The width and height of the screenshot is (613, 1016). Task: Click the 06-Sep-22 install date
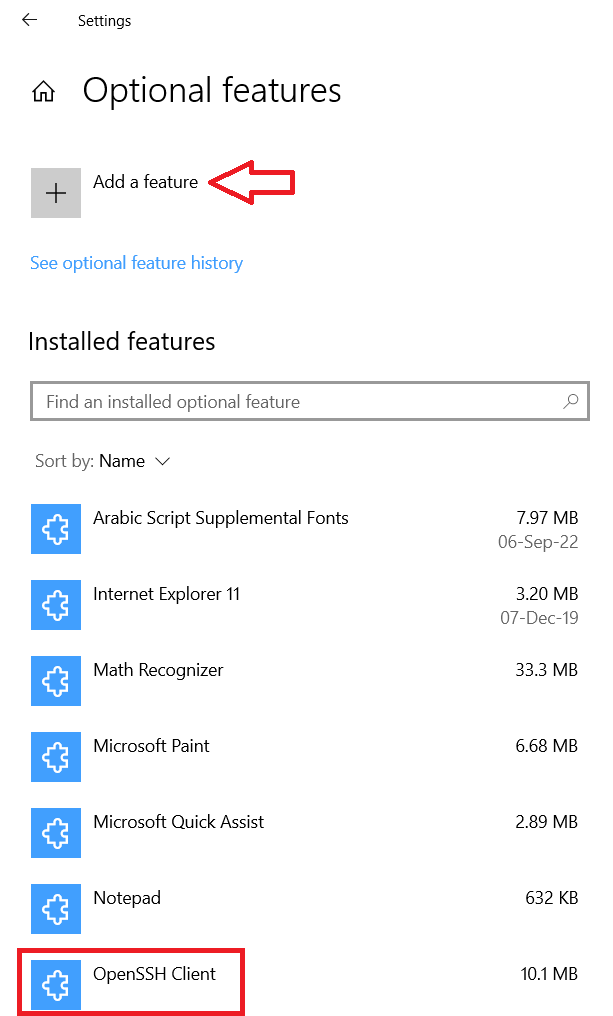click(x=538, y=542)
